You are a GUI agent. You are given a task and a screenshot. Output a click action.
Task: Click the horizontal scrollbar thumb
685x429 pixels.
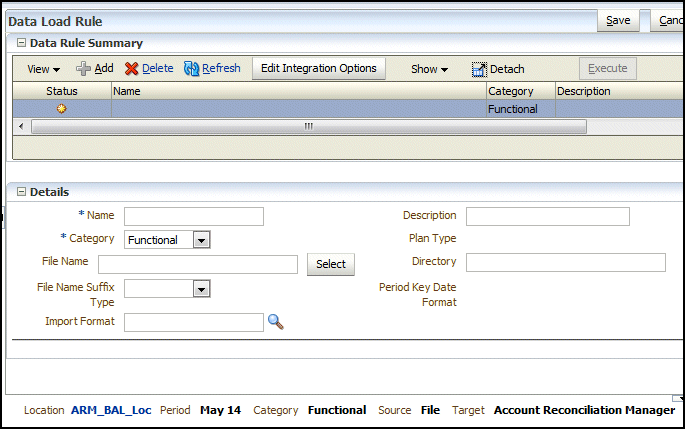click(x=309, y=127)
